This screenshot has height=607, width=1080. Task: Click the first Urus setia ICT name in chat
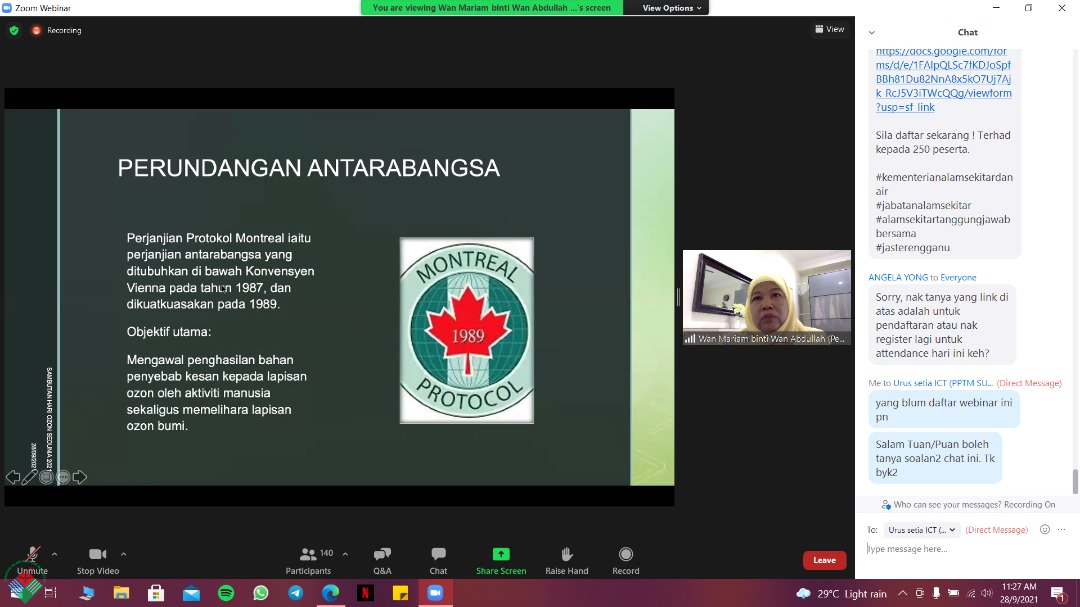pyautogui.click(x=943, y=382)
